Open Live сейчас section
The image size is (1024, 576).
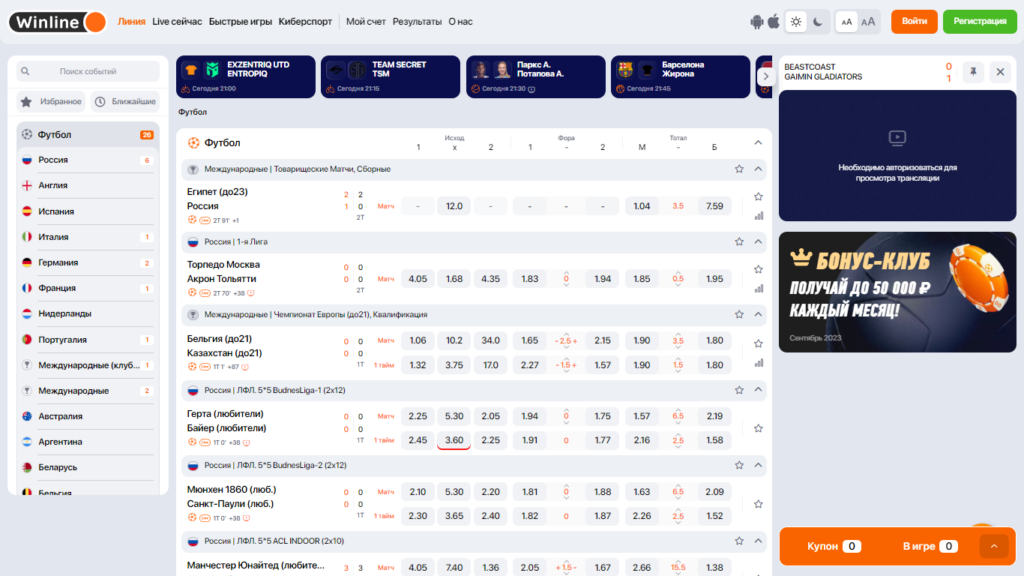pyautogui.click(x=177, y=22)
